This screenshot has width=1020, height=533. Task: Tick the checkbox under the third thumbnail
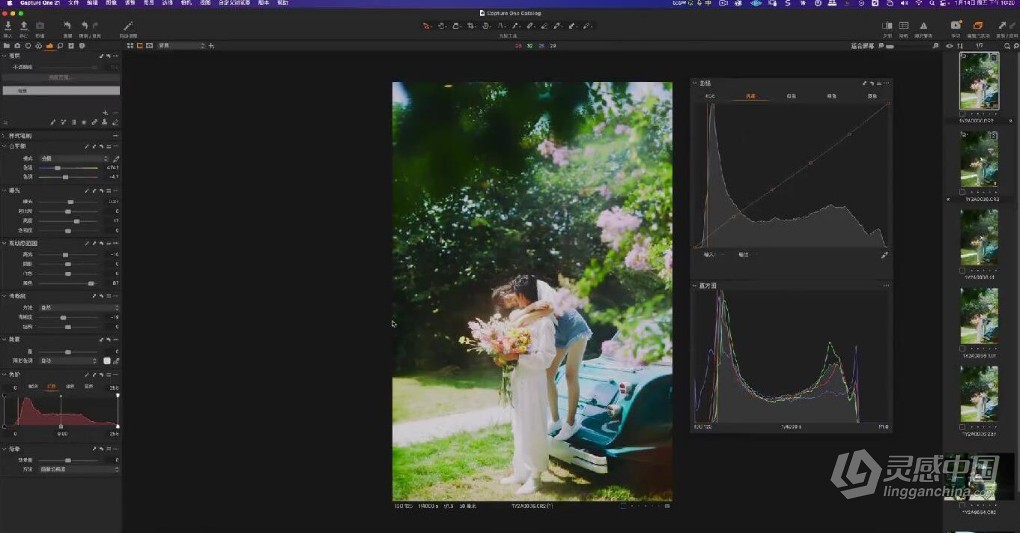[x=962, y=270]
